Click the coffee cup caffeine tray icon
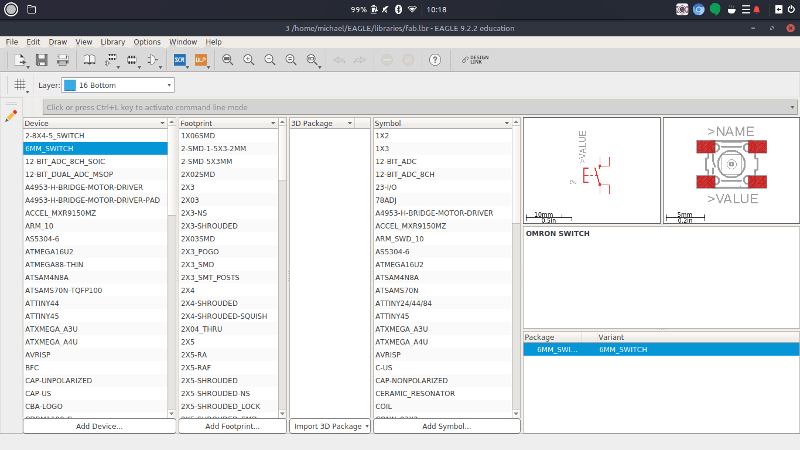 [x=732, y=10]
